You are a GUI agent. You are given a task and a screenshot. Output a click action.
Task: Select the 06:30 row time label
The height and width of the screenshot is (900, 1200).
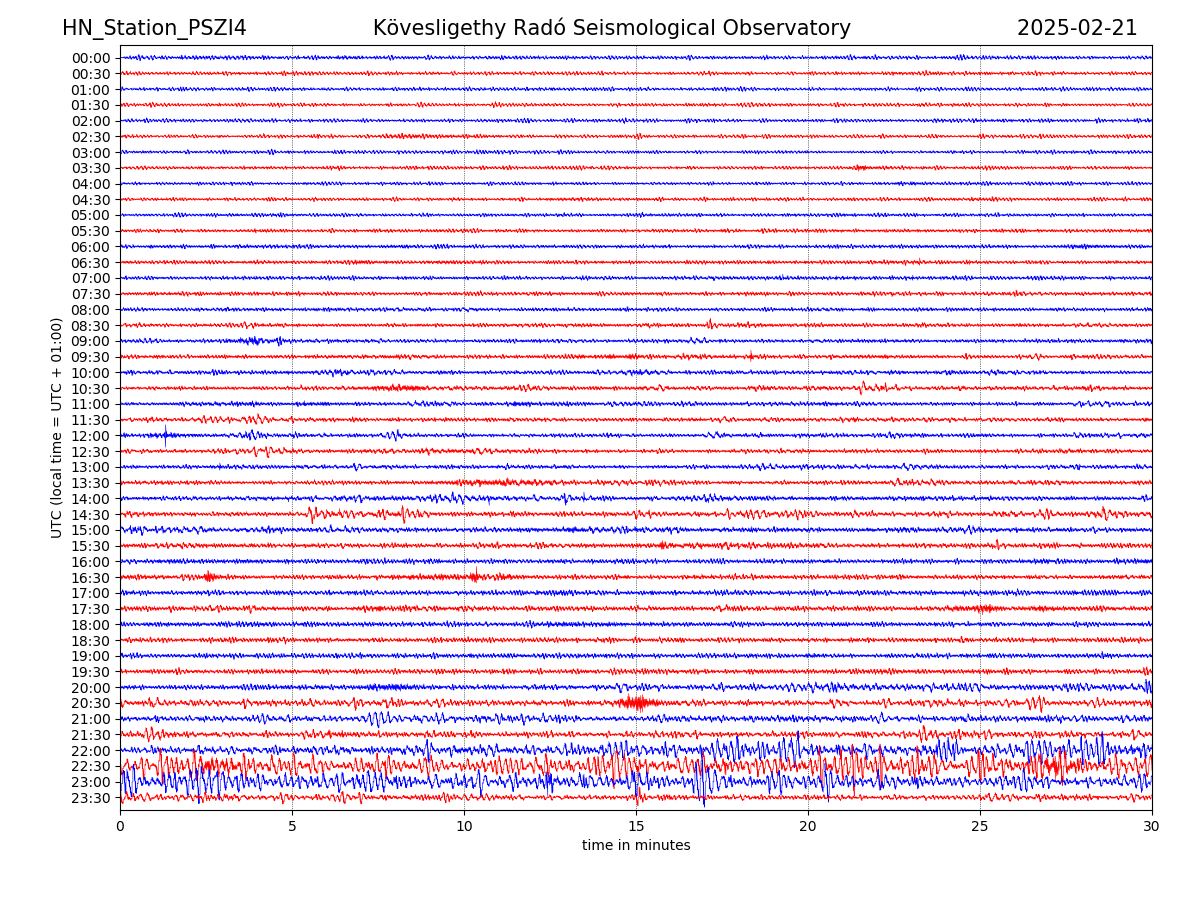(x=91, y=263)
